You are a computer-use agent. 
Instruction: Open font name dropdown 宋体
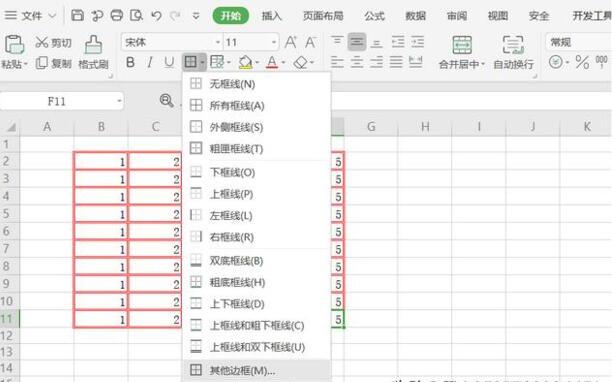tap(218, 42)
